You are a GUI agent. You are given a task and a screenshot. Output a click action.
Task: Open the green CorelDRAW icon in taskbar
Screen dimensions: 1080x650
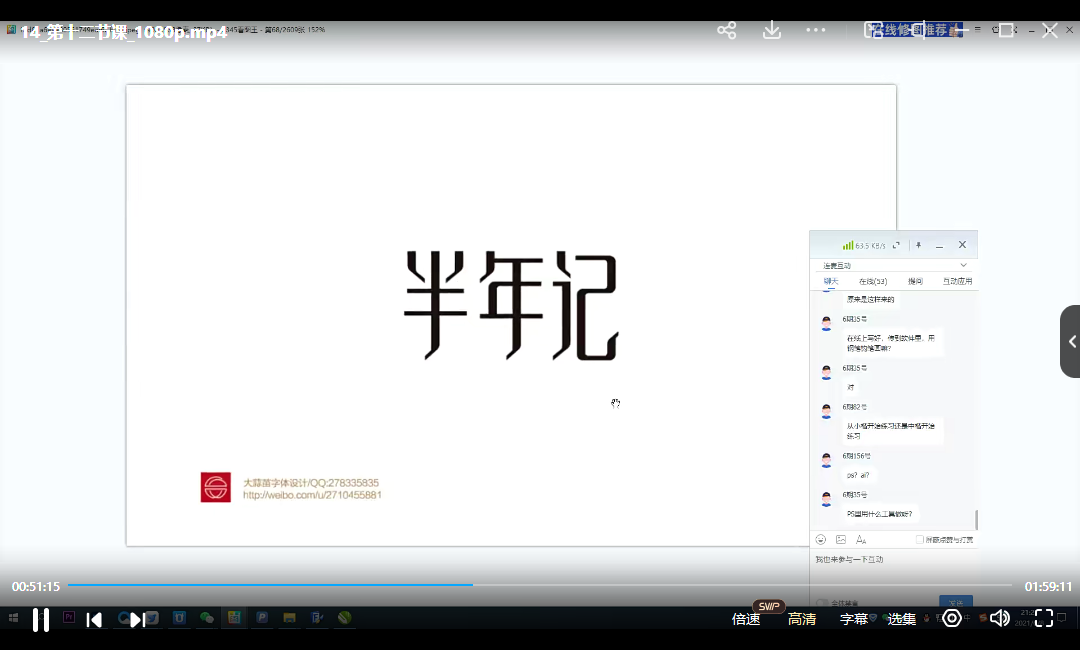click(344, 618)
